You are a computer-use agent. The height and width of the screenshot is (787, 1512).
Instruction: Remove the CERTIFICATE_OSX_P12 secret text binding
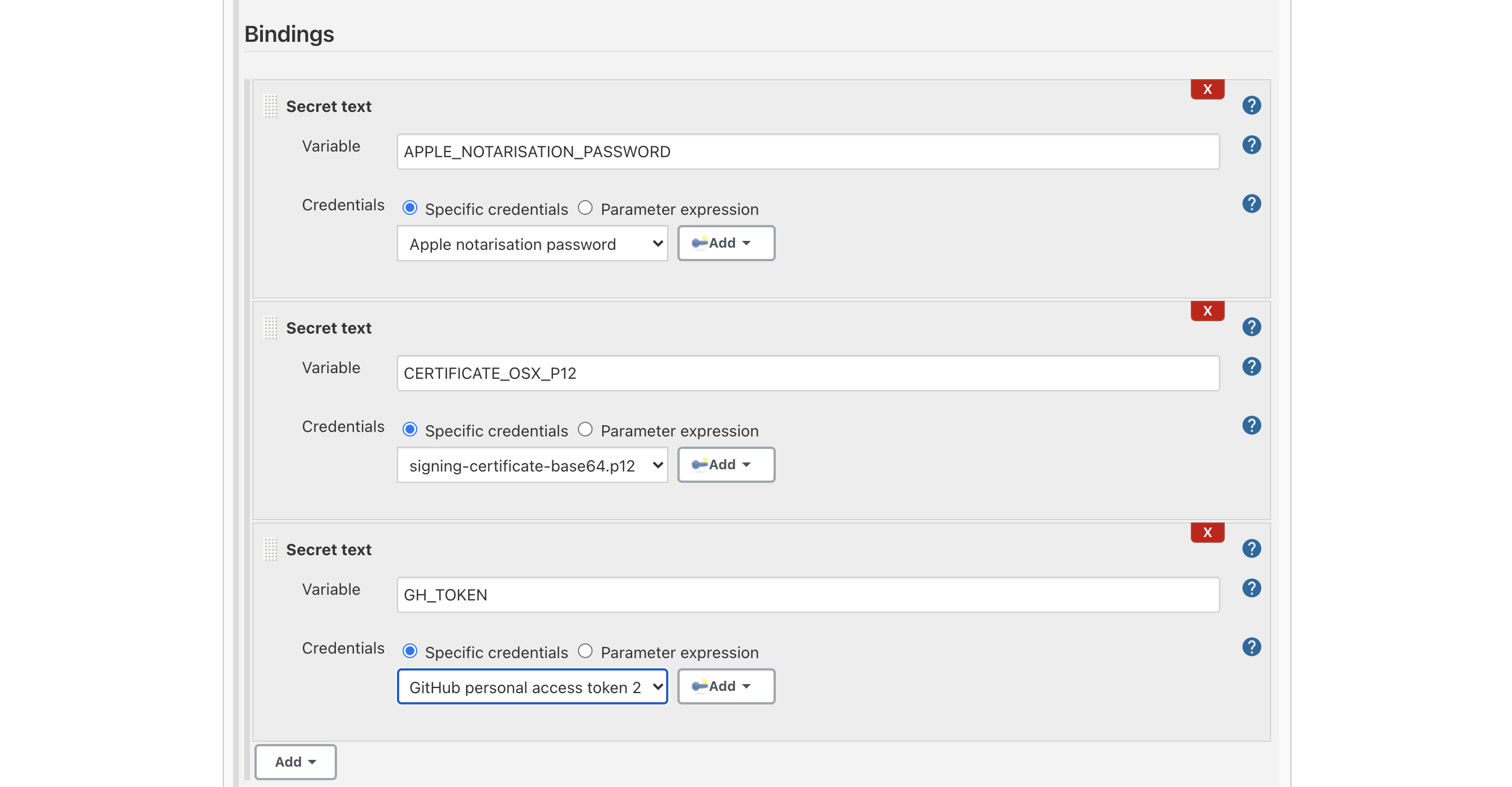(1207, 310)
